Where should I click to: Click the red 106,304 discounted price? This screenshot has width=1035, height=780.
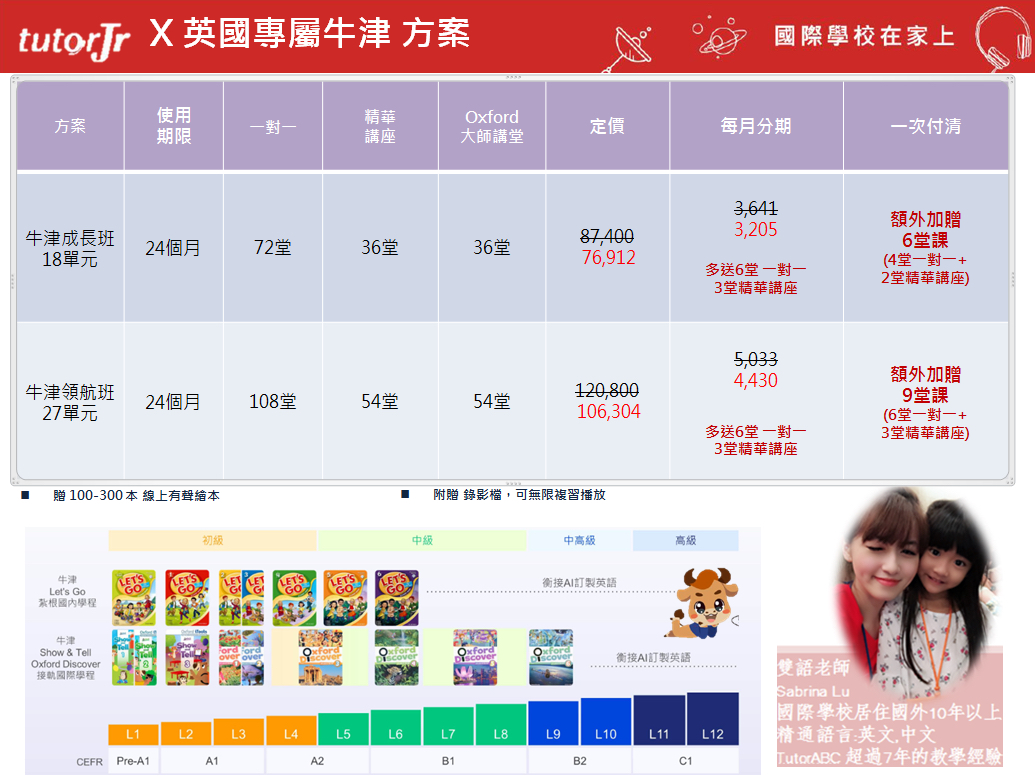(x=608, y=412)
